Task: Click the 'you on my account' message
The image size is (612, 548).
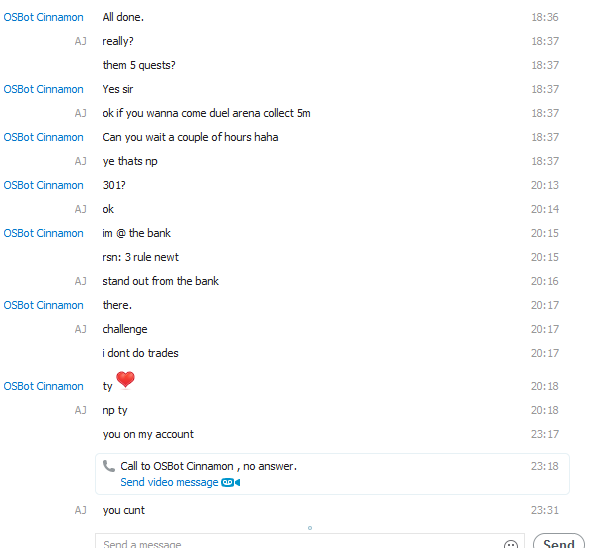Action: [148, 434]
